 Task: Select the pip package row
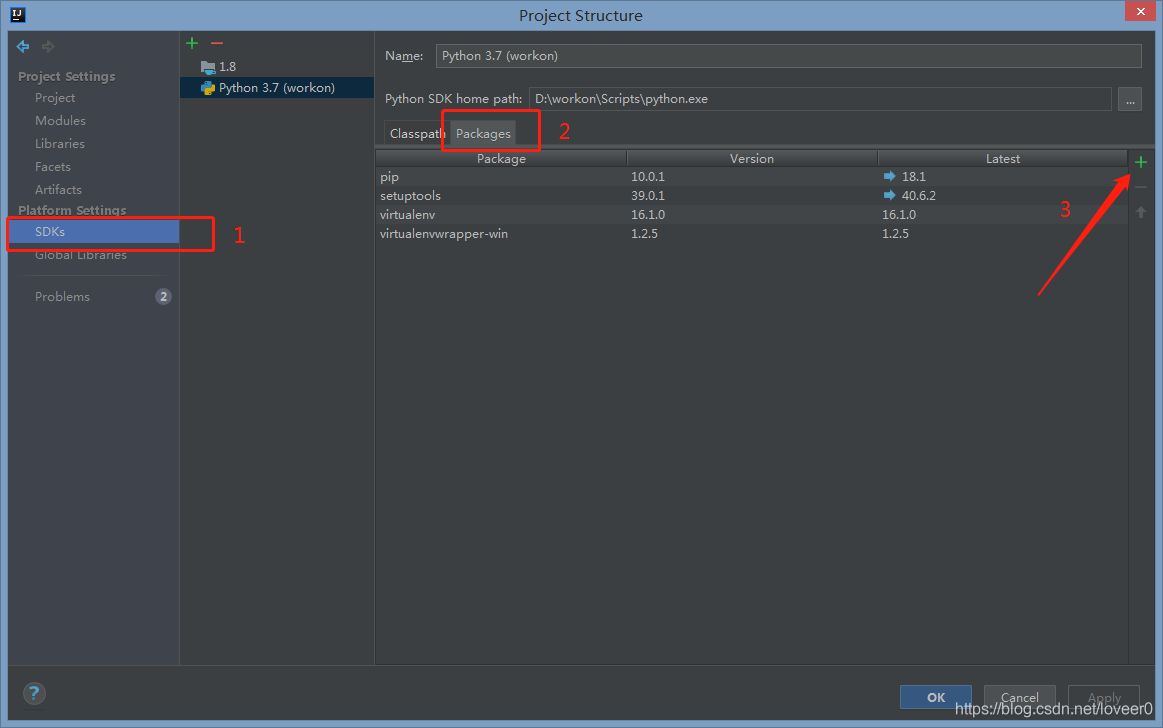(751, 176)
